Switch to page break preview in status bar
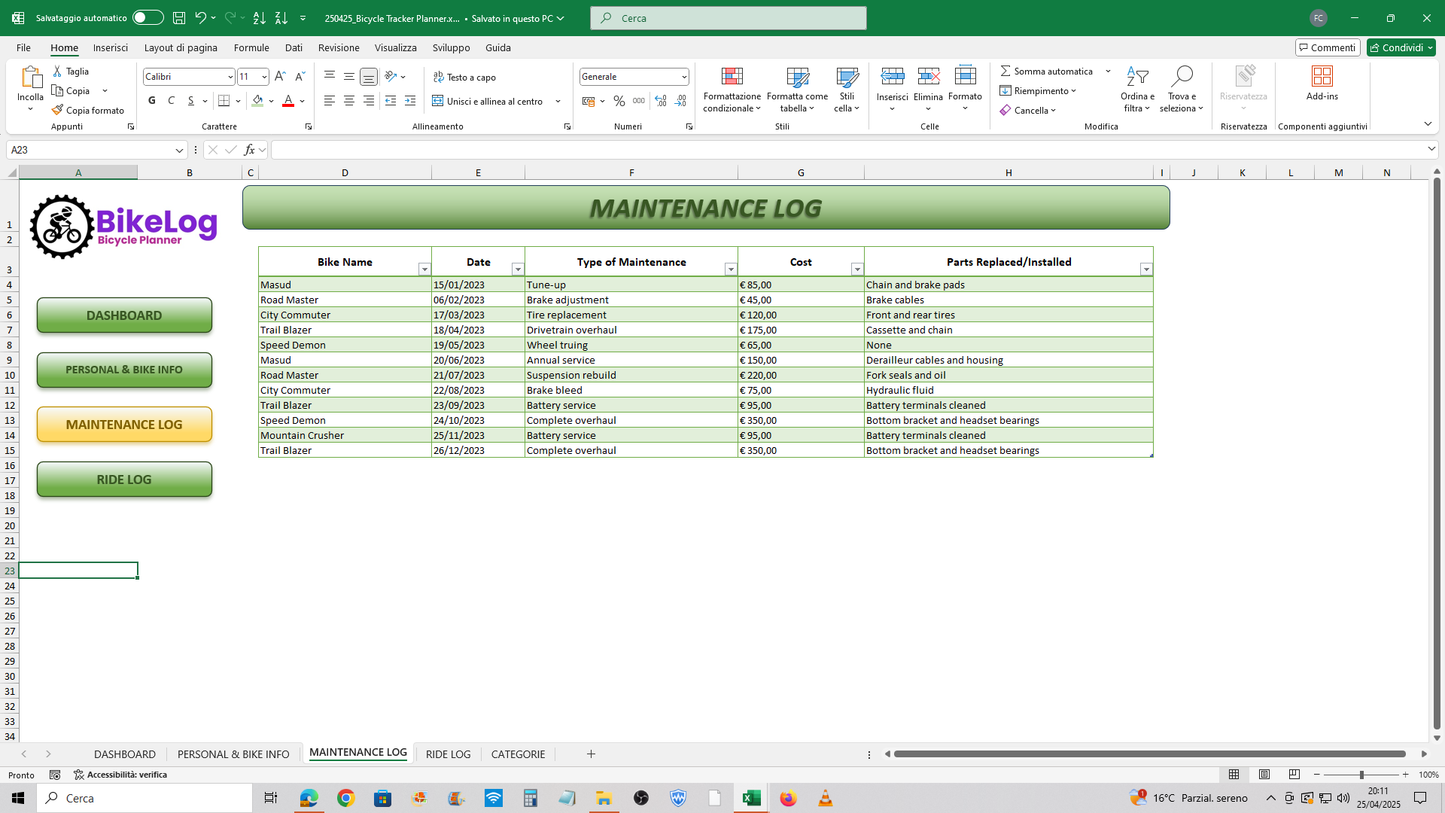Viewport: 1445px width, 813px height. click(x=1294, y=775)
